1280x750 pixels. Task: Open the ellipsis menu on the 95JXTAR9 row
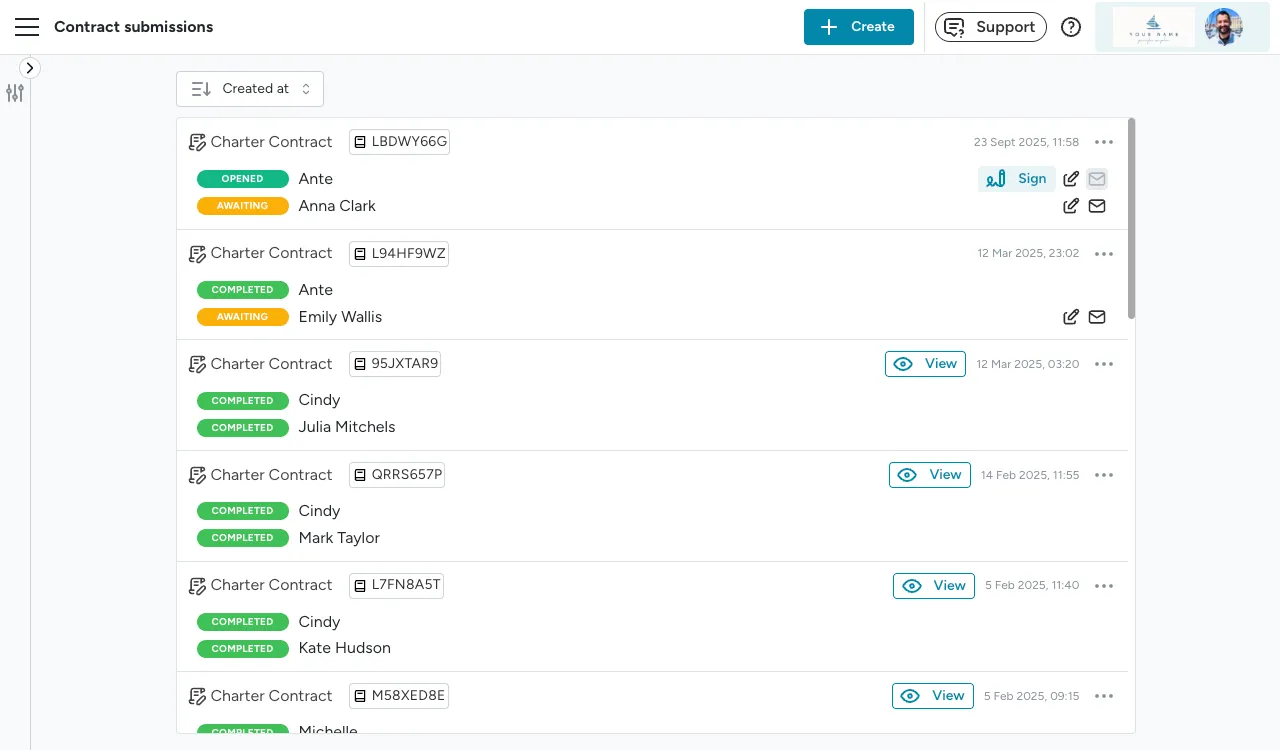[1104, 363]
